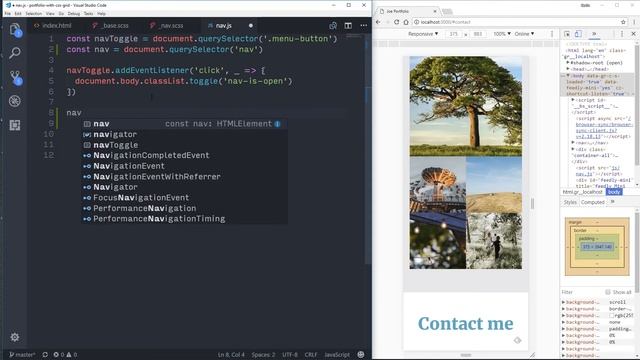Click the info icon beside nav suggestion details
Viewport: 640px width, 360px height.
point(278,124)
